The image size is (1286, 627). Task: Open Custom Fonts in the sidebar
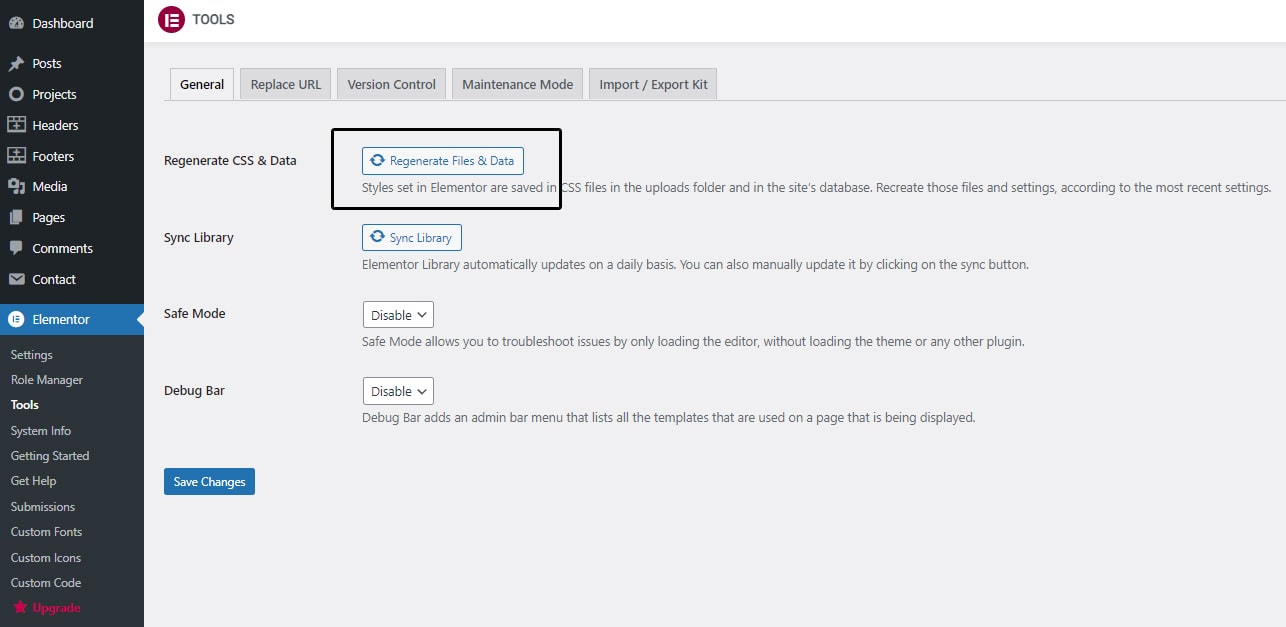[46, 532]
